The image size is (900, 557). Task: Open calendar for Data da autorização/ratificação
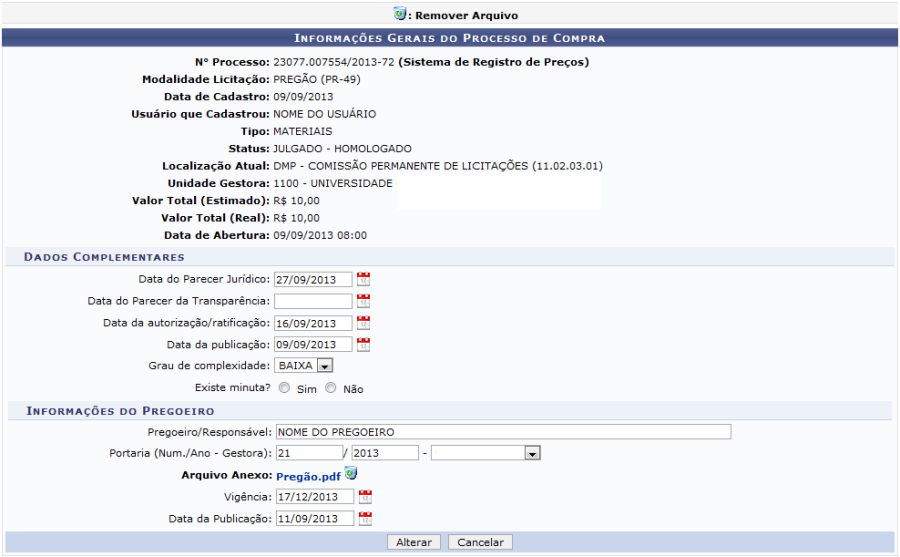pos(363,323)
